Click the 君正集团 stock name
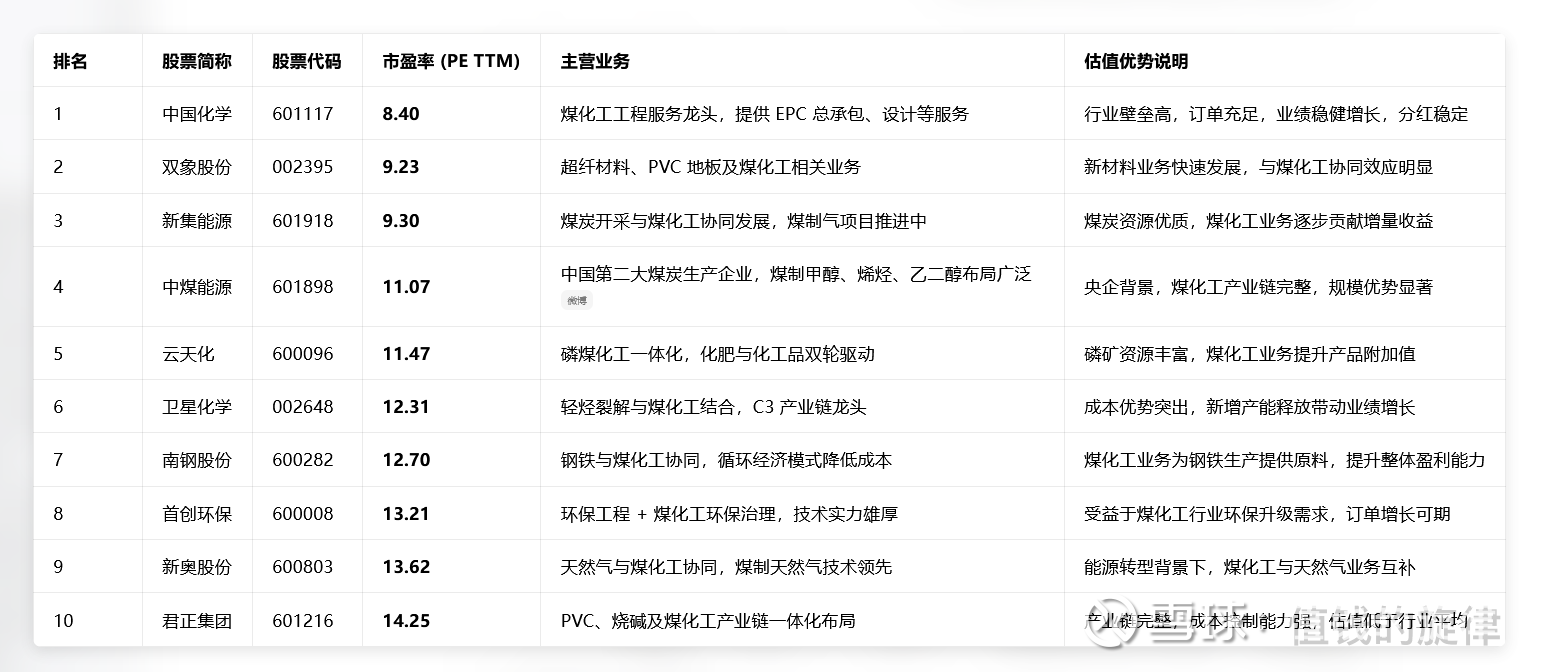 197,621
